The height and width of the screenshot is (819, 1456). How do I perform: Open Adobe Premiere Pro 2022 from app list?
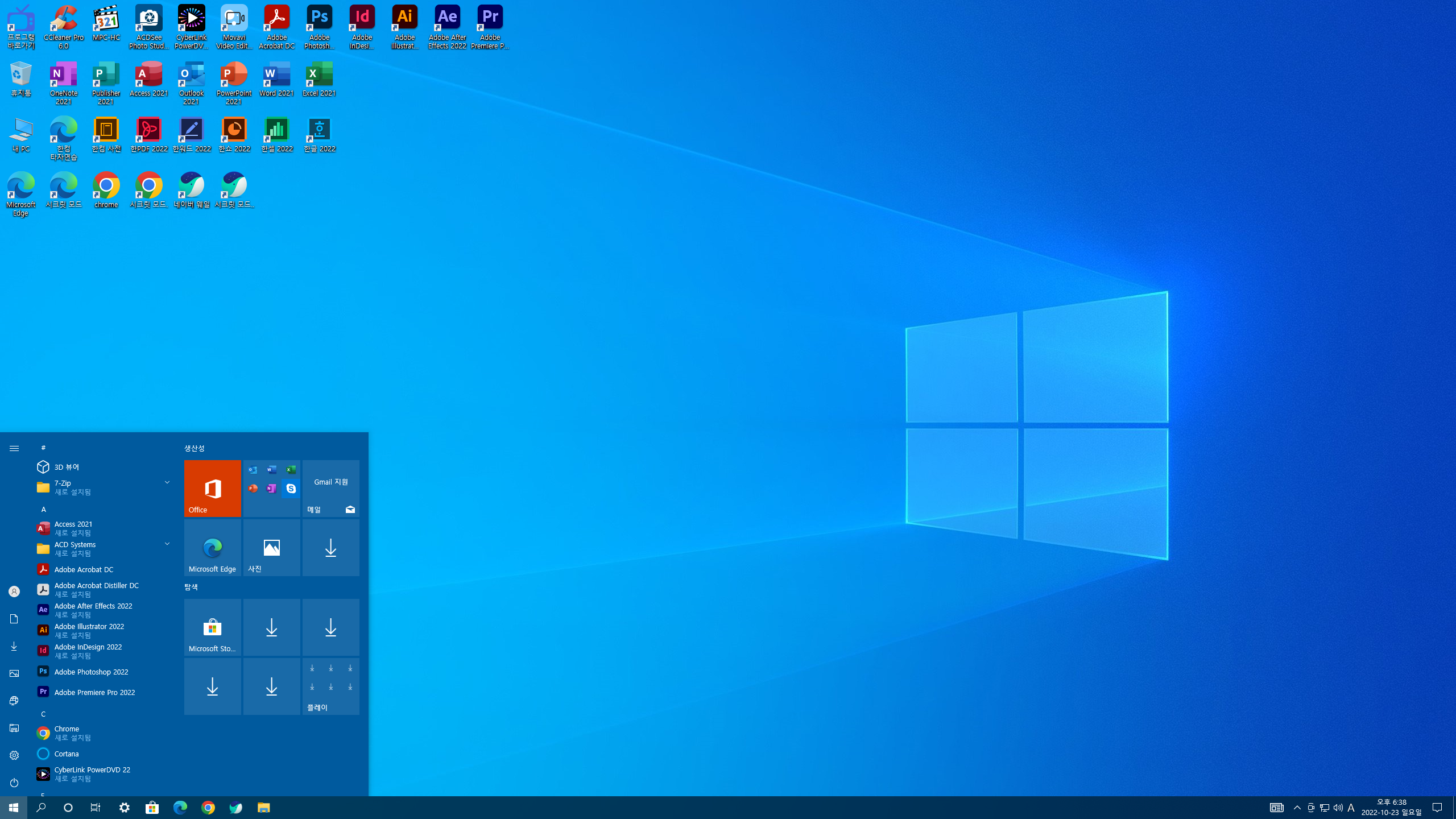point(94,692)
